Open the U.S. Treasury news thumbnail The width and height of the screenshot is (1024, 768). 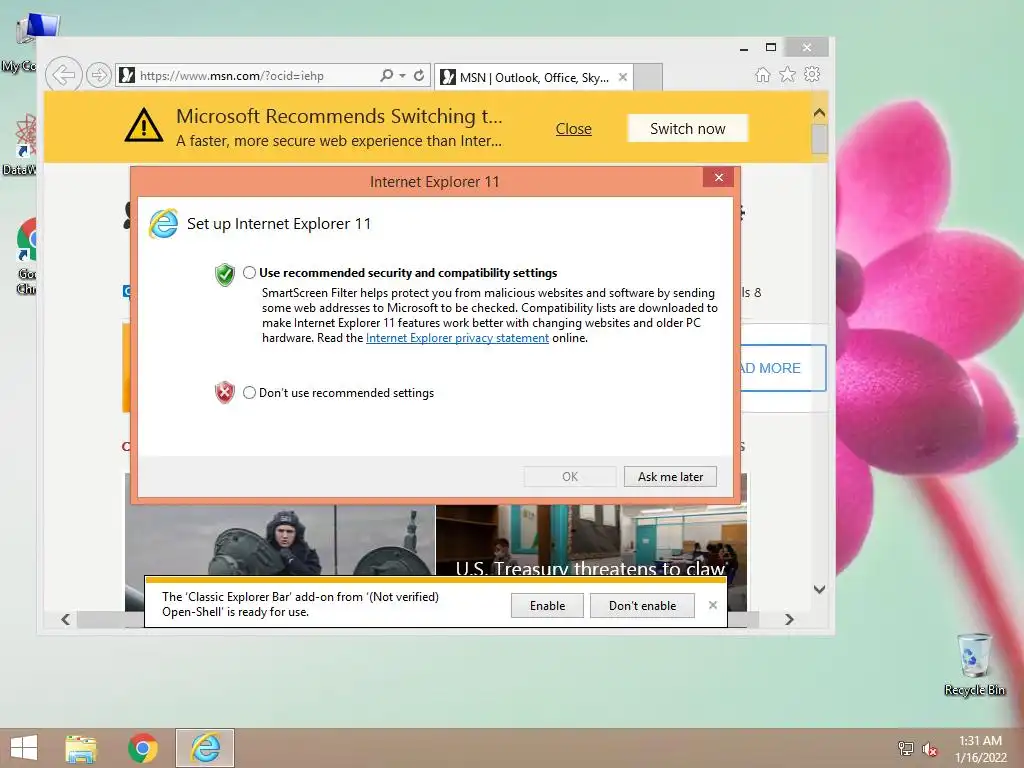click(x=591, y=540)
